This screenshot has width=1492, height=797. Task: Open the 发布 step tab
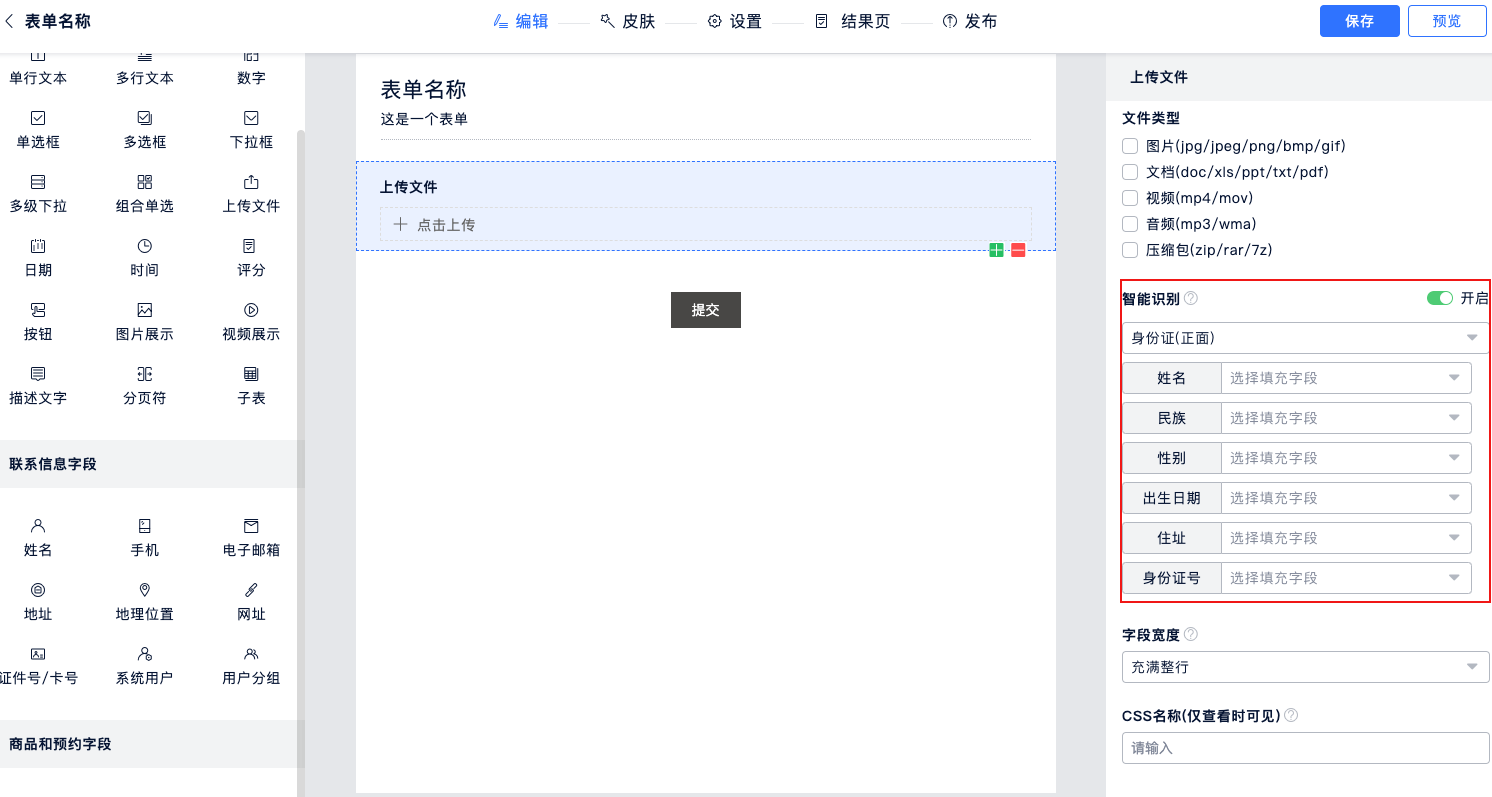969,21
